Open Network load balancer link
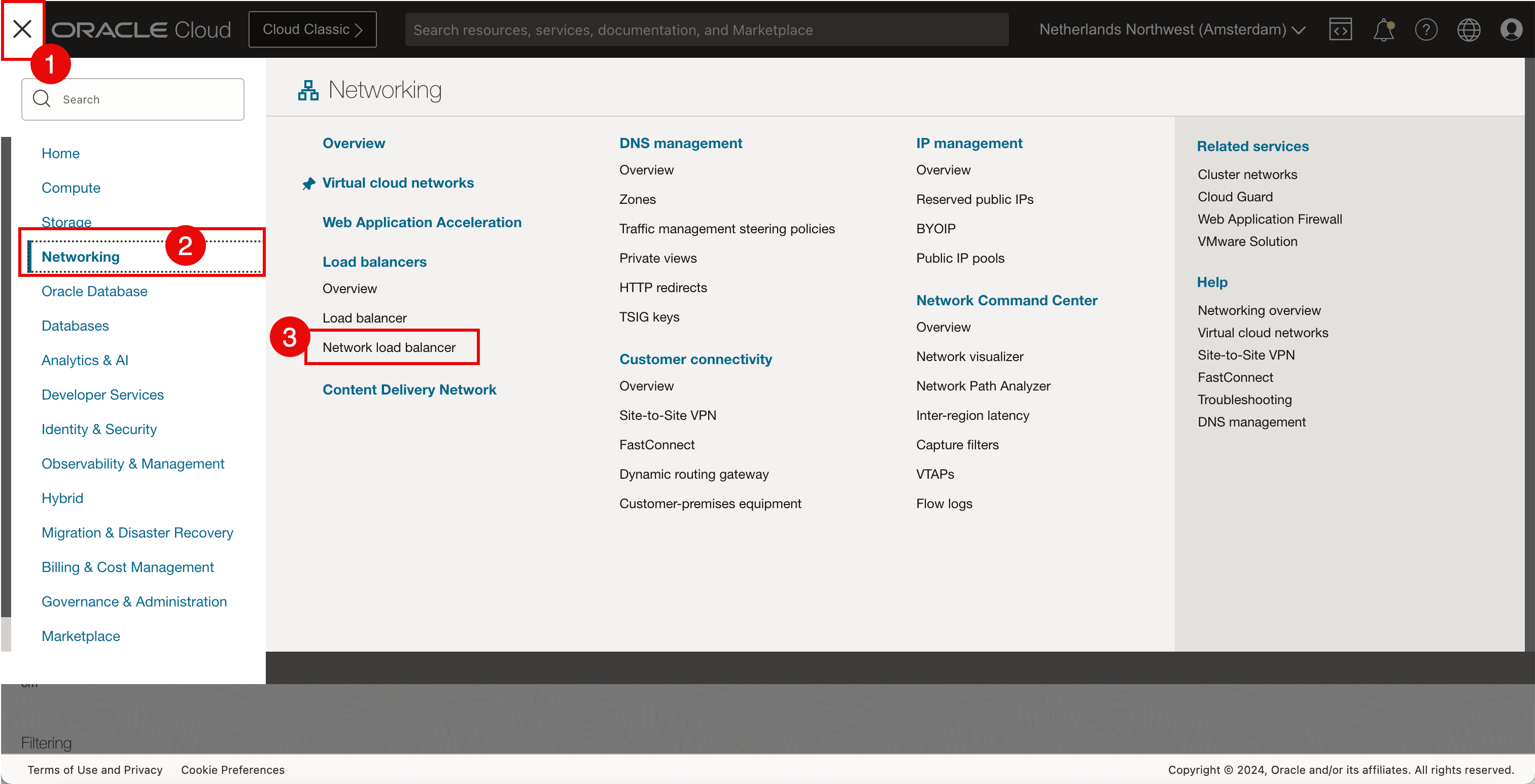 point(389,347)
